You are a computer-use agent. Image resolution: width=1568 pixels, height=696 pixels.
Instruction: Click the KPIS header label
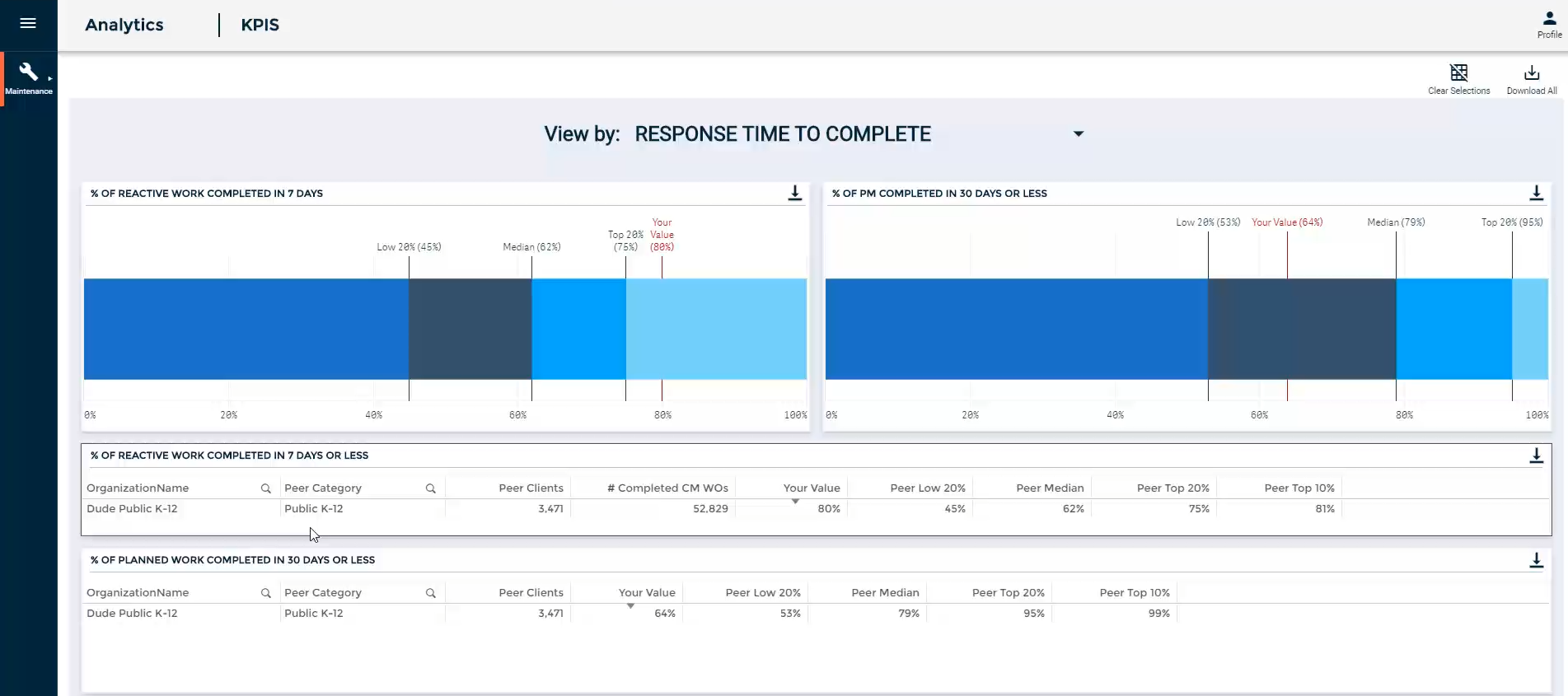260,25
